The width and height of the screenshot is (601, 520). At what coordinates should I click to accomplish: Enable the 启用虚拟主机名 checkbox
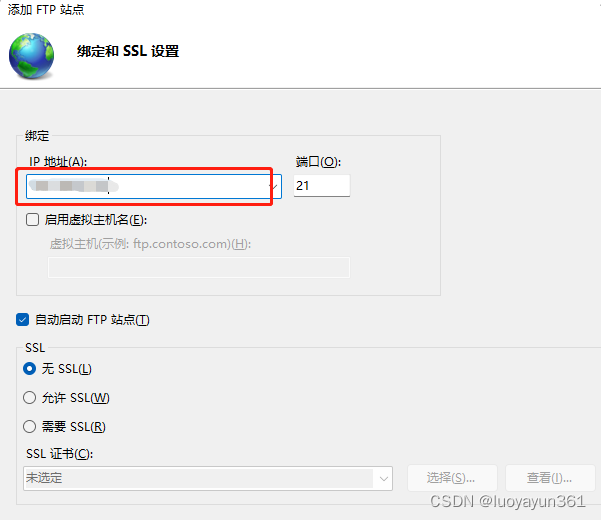tap(33, 220)
